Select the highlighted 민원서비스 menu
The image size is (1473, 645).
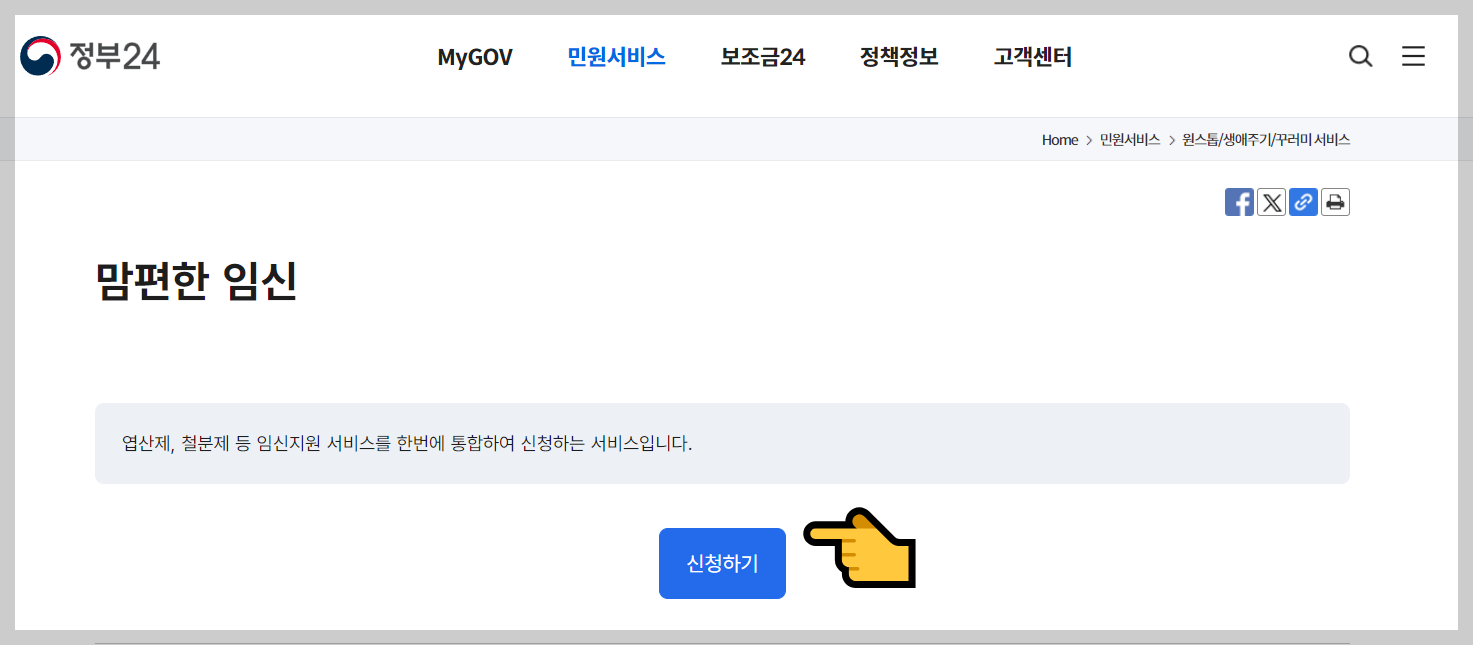tap(616, 57)
